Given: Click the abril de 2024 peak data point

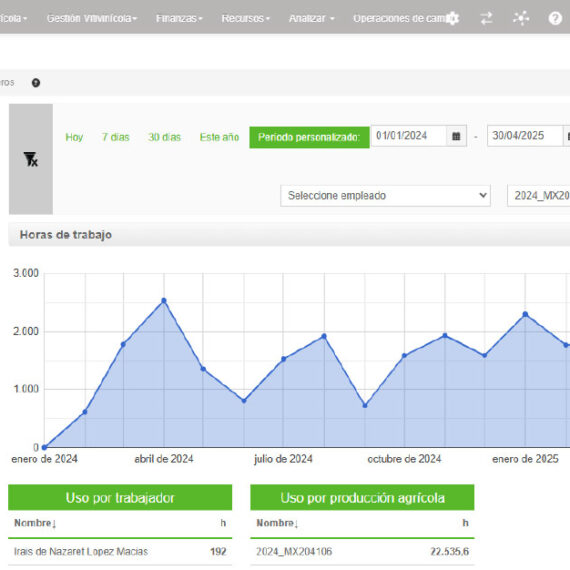Looking at the screenshot, I should [164, 301].
